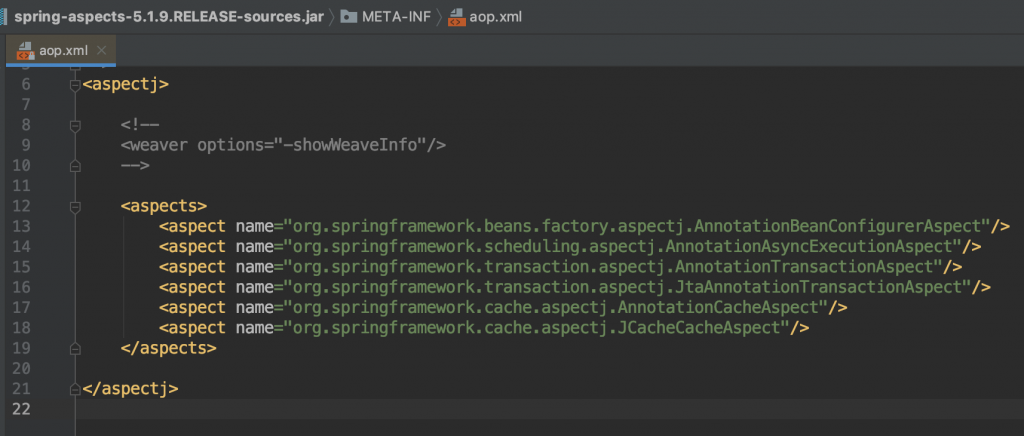Click the fold end marker beside </aspects>

click(74, 348)
